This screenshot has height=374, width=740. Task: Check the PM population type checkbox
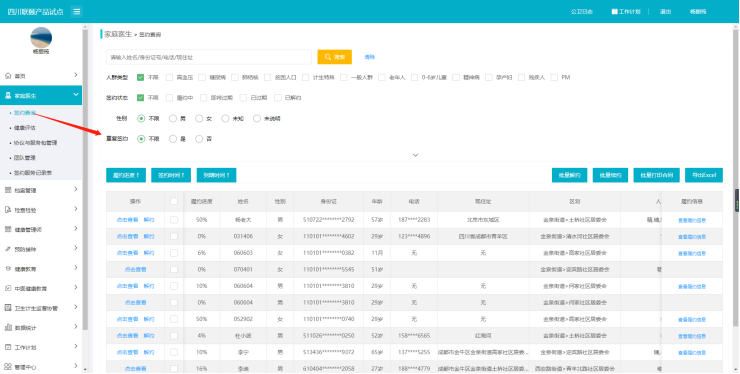(x=554, y=77)
